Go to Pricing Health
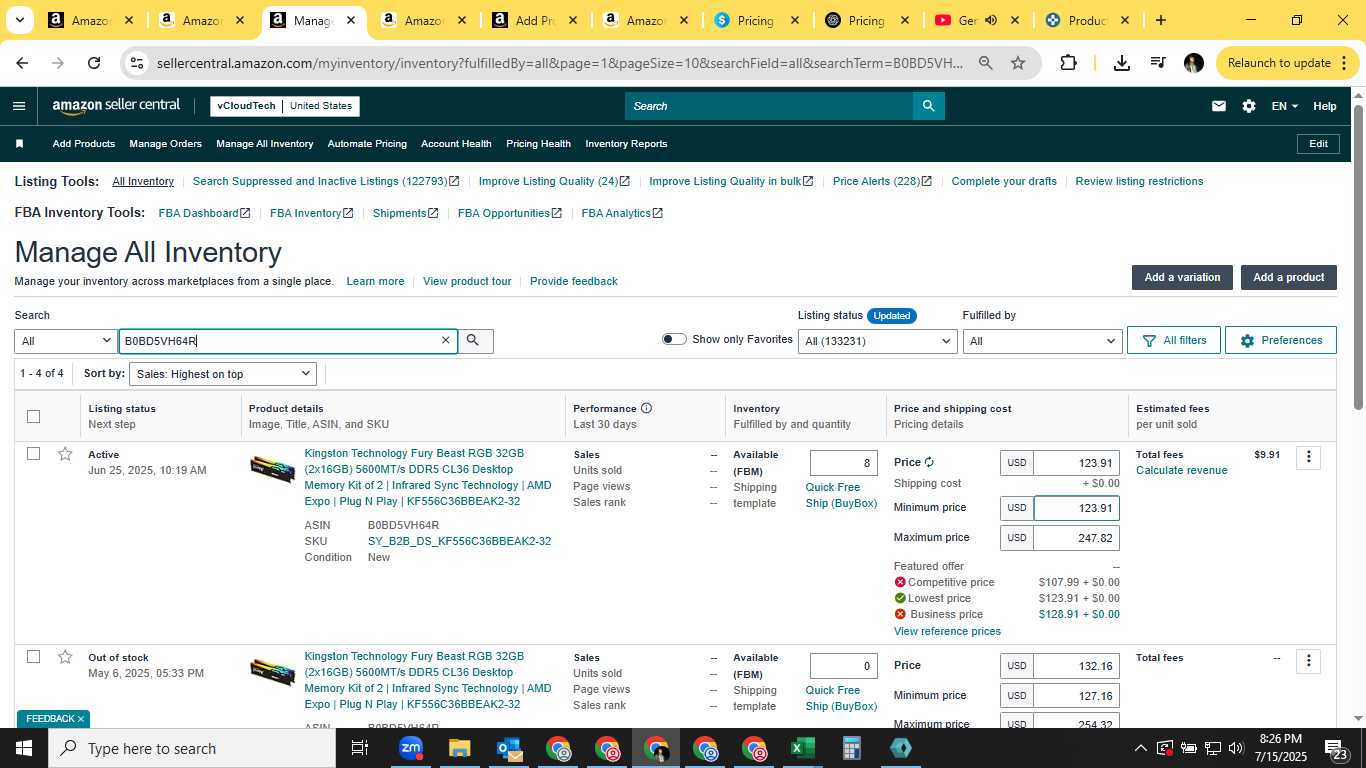Viewport: 1366px width, 768px height. [x=538, y=144]
